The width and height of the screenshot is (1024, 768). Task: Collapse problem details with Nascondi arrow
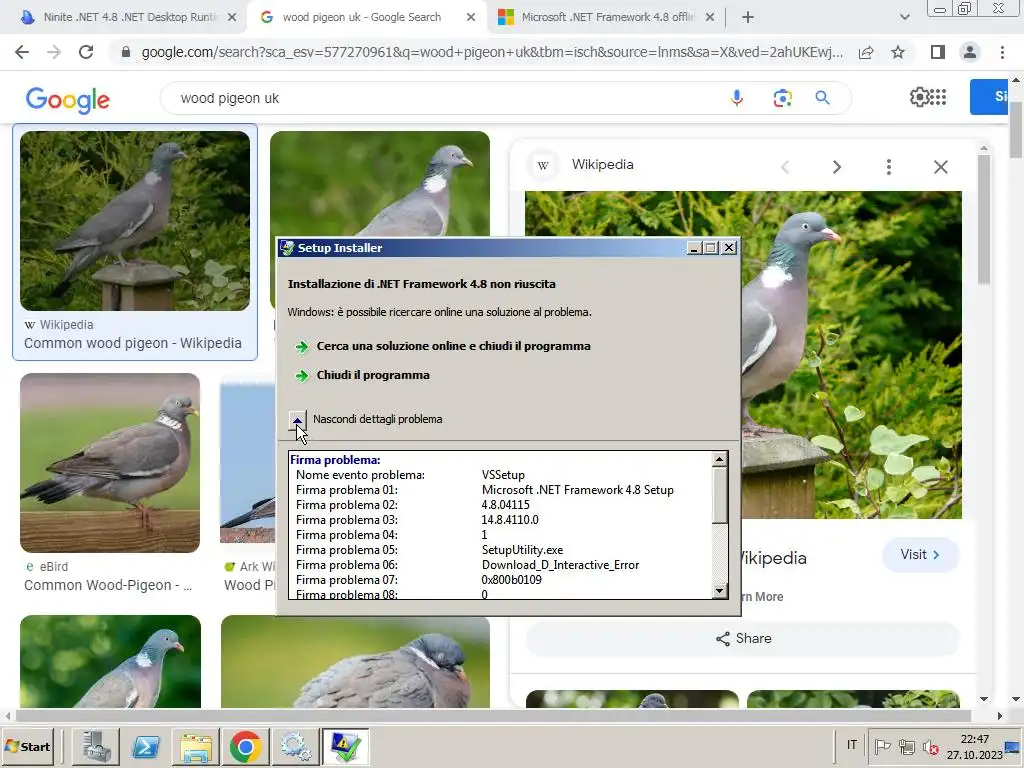click(297, 420)
